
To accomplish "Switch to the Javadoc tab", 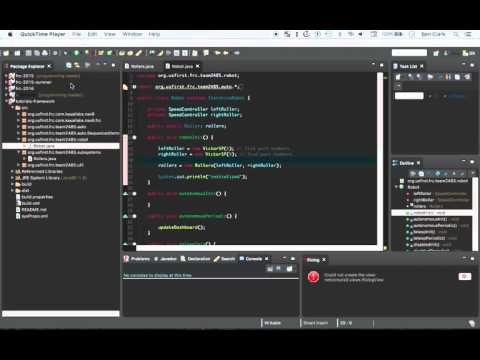I will [165, 259].
